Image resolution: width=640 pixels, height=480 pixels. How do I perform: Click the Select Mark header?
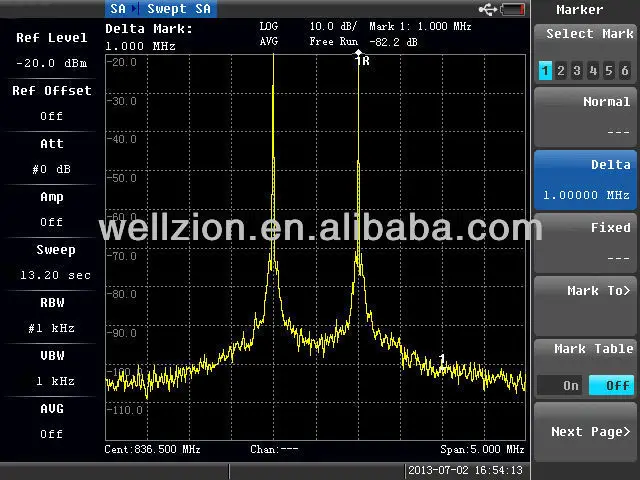click(590, 33)
